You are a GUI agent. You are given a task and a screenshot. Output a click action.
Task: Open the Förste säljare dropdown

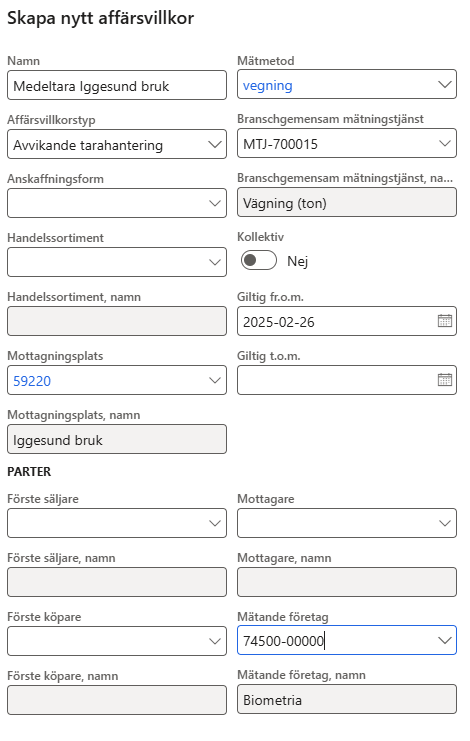coord(214,523)
